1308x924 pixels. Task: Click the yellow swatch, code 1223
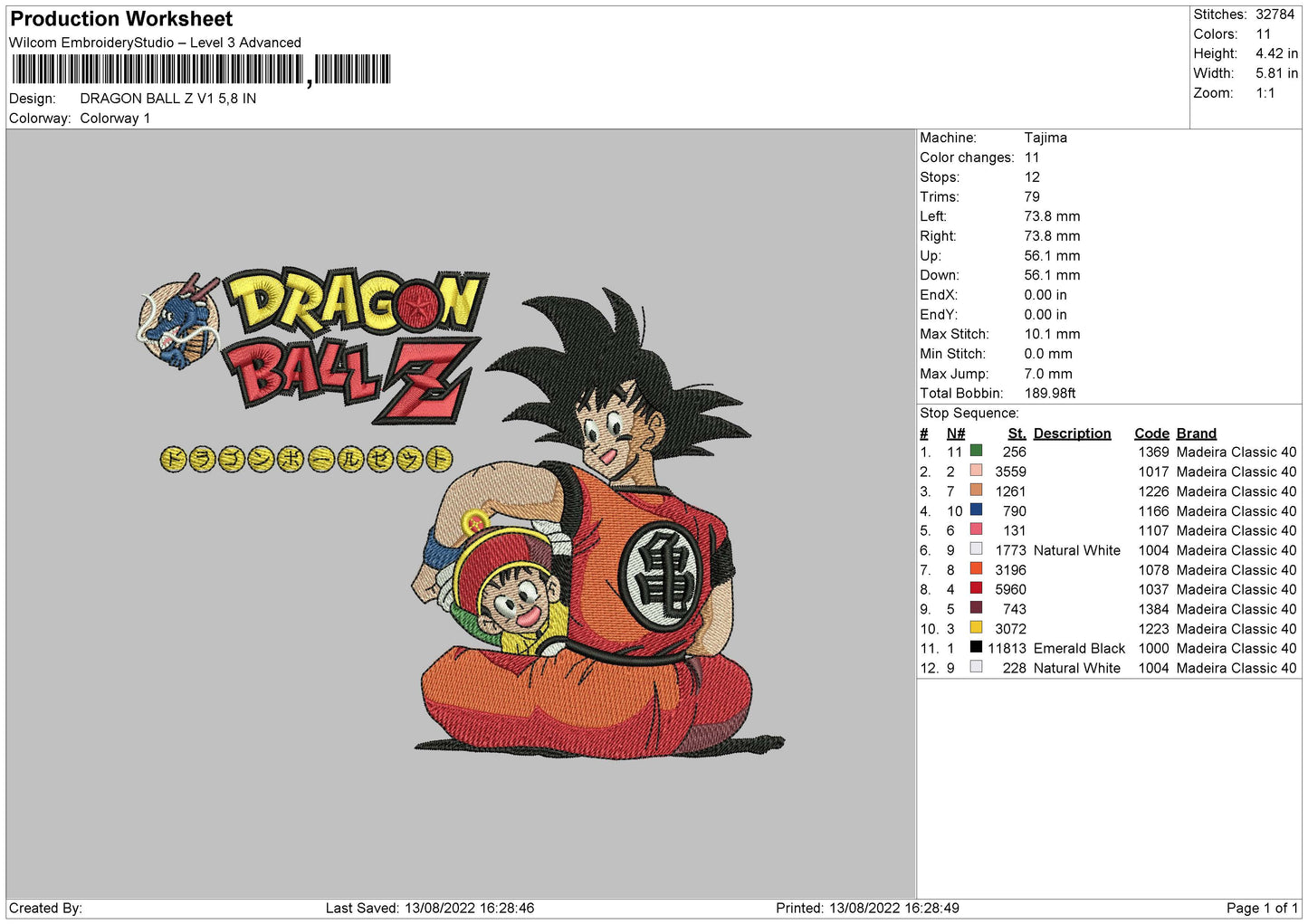click(x=976, y=627)
